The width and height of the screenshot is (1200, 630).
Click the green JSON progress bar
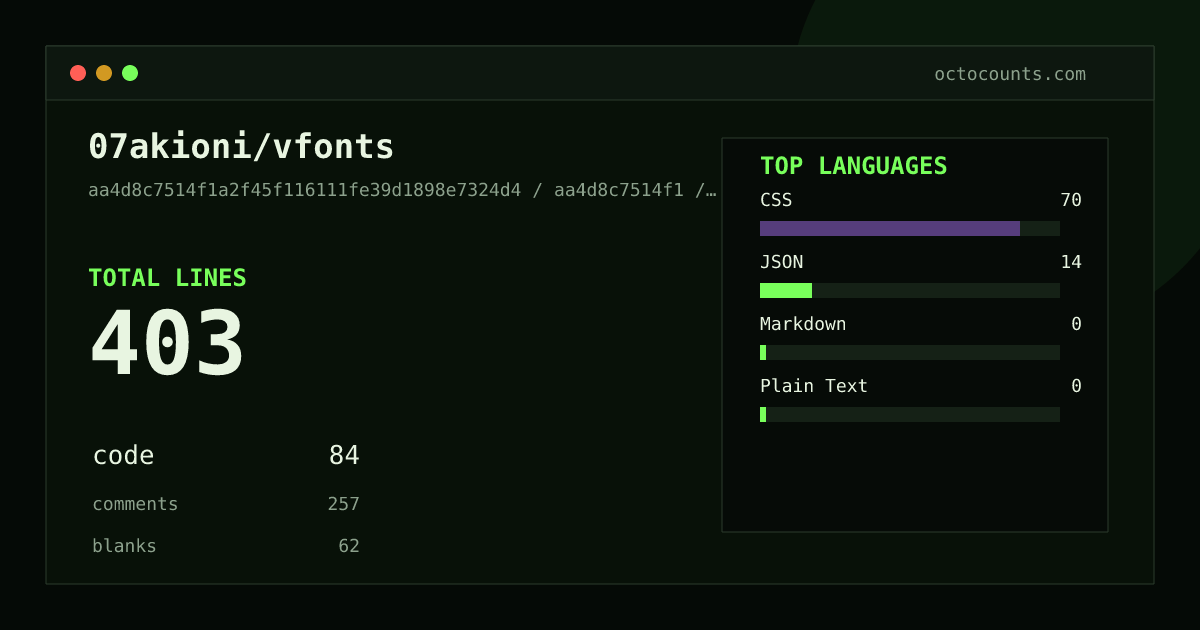pyautogui.click(x=786, y=290)
